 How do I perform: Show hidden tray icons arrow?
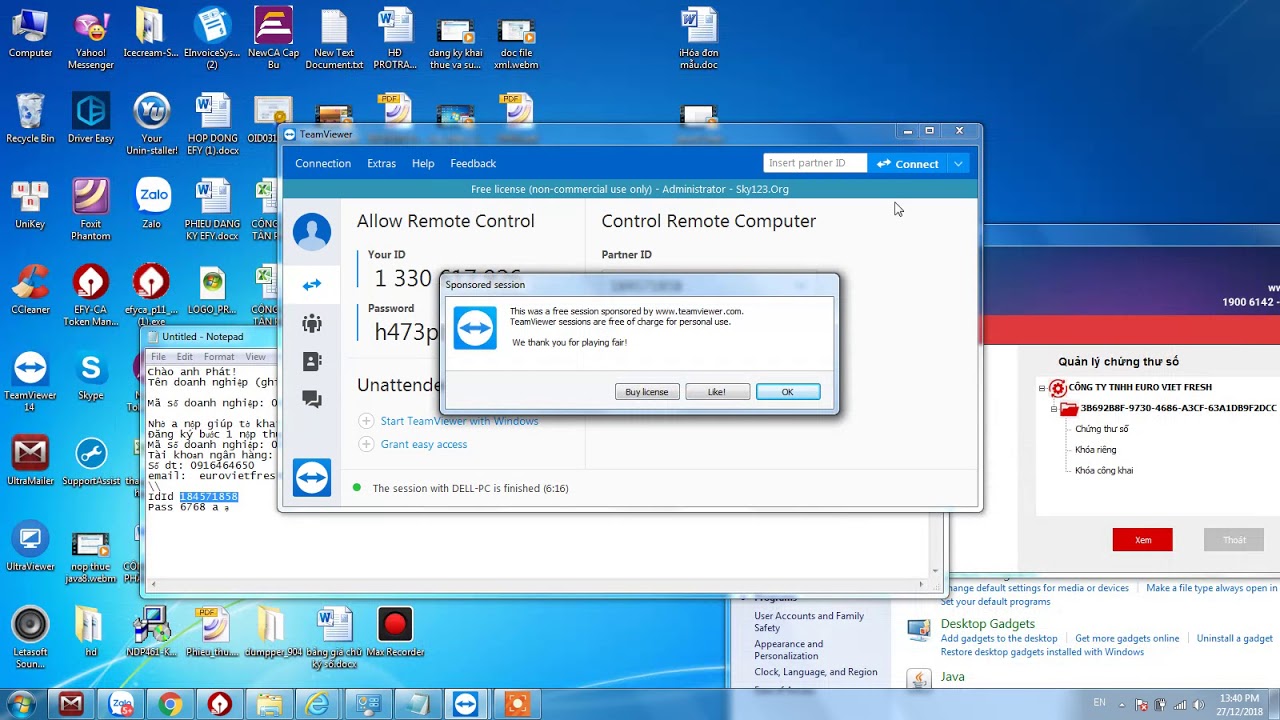tap(1122, 704)
